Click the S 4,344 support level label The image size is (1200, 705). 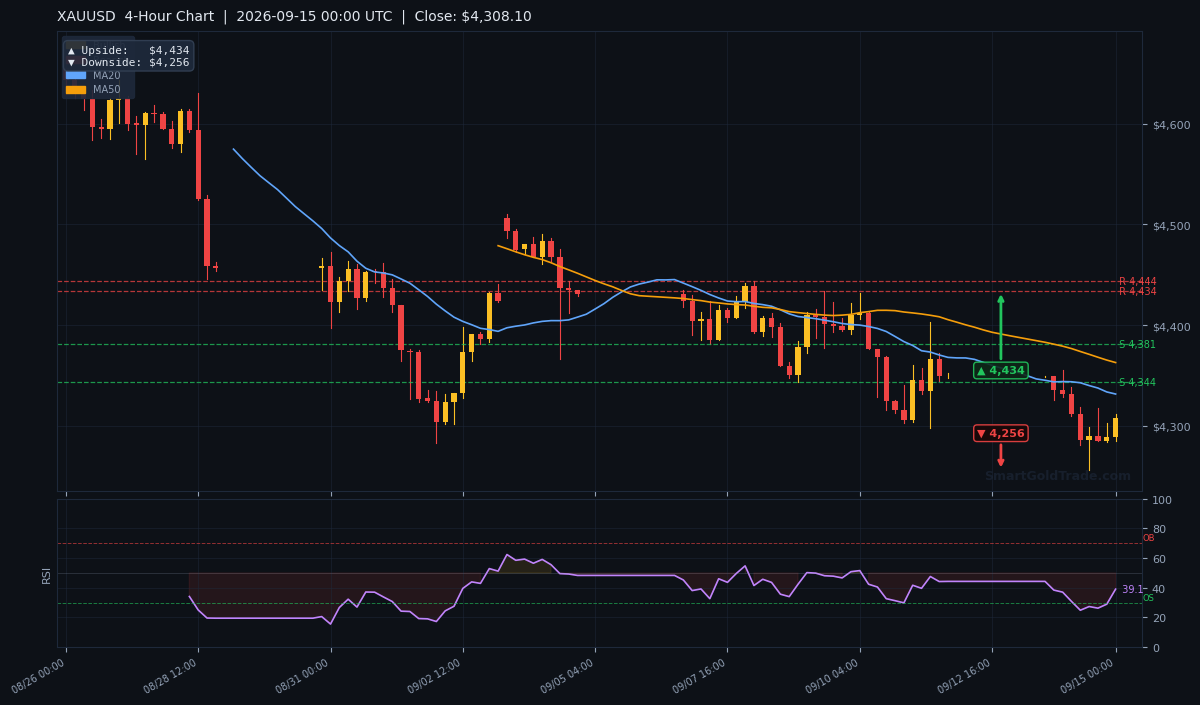tap(1137, 382)
